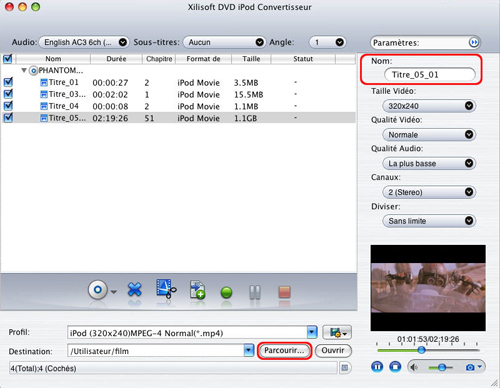Select size 1.1GB of Titre_05

click(x=245, y=118)
